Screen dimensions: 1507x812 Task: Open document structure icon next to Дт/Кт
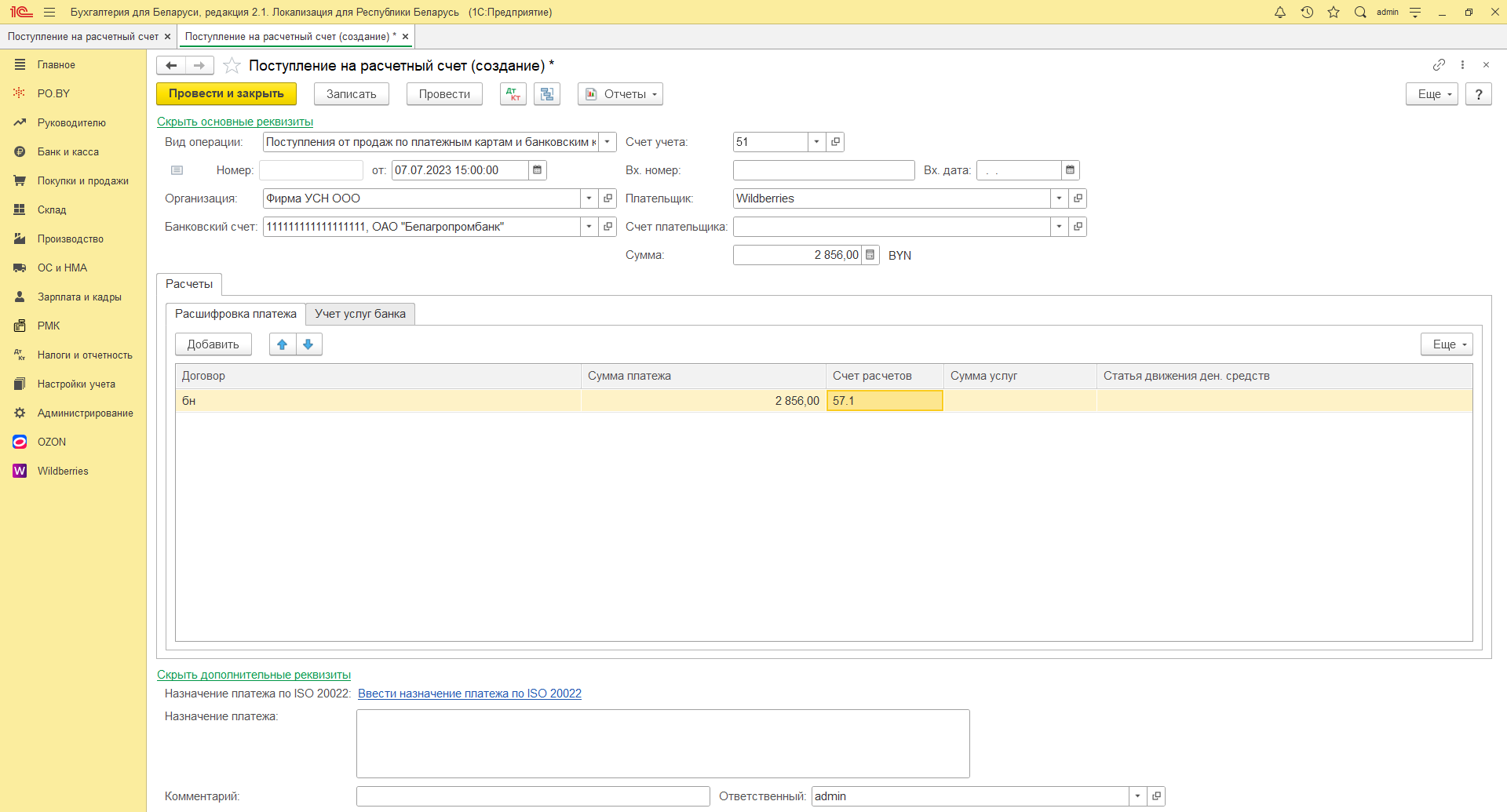pyautogui.click(x=547, y=94)
